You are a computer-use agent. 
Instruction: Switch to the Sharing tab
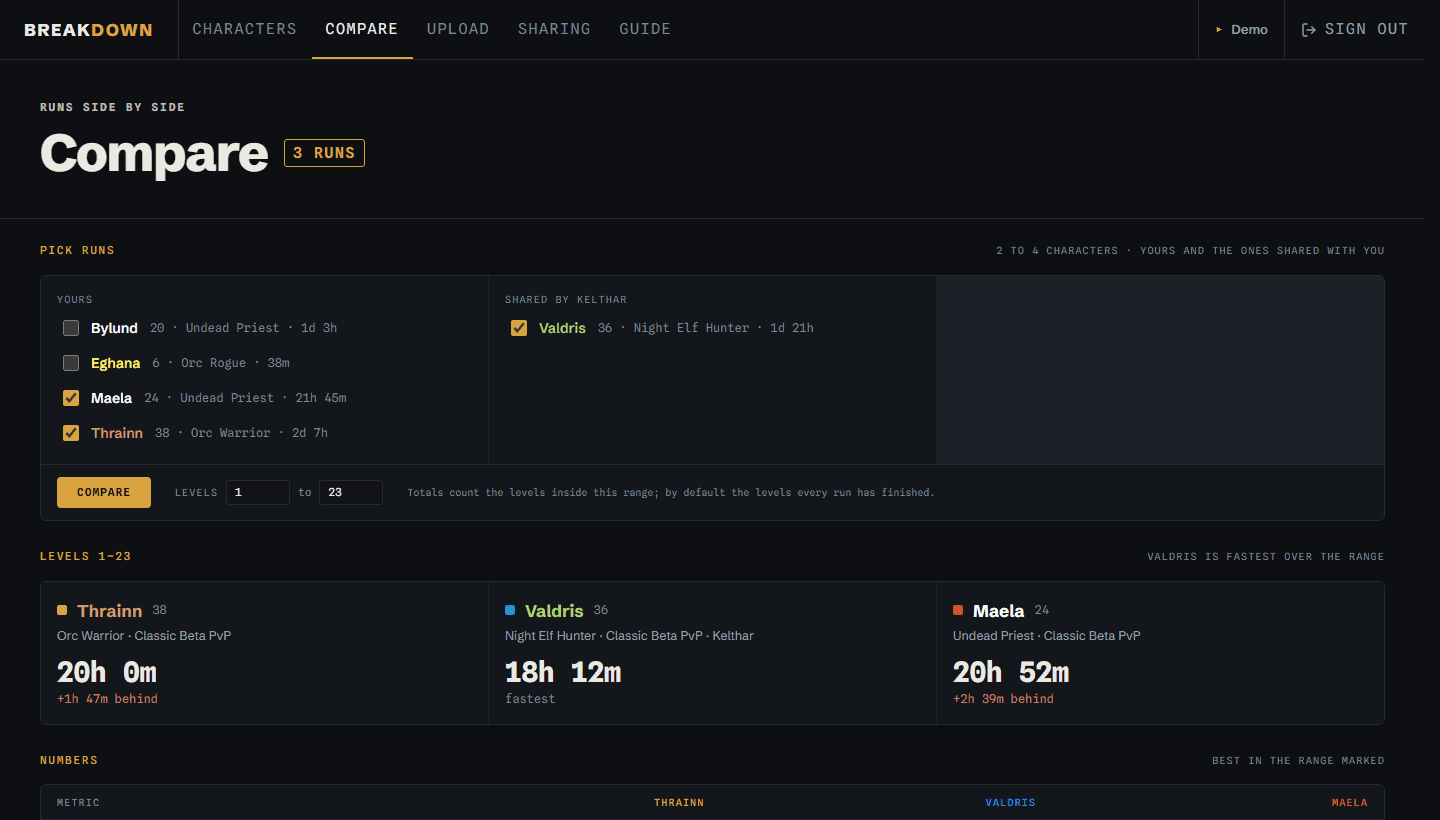pyautogui.click(x=554, y=29)
